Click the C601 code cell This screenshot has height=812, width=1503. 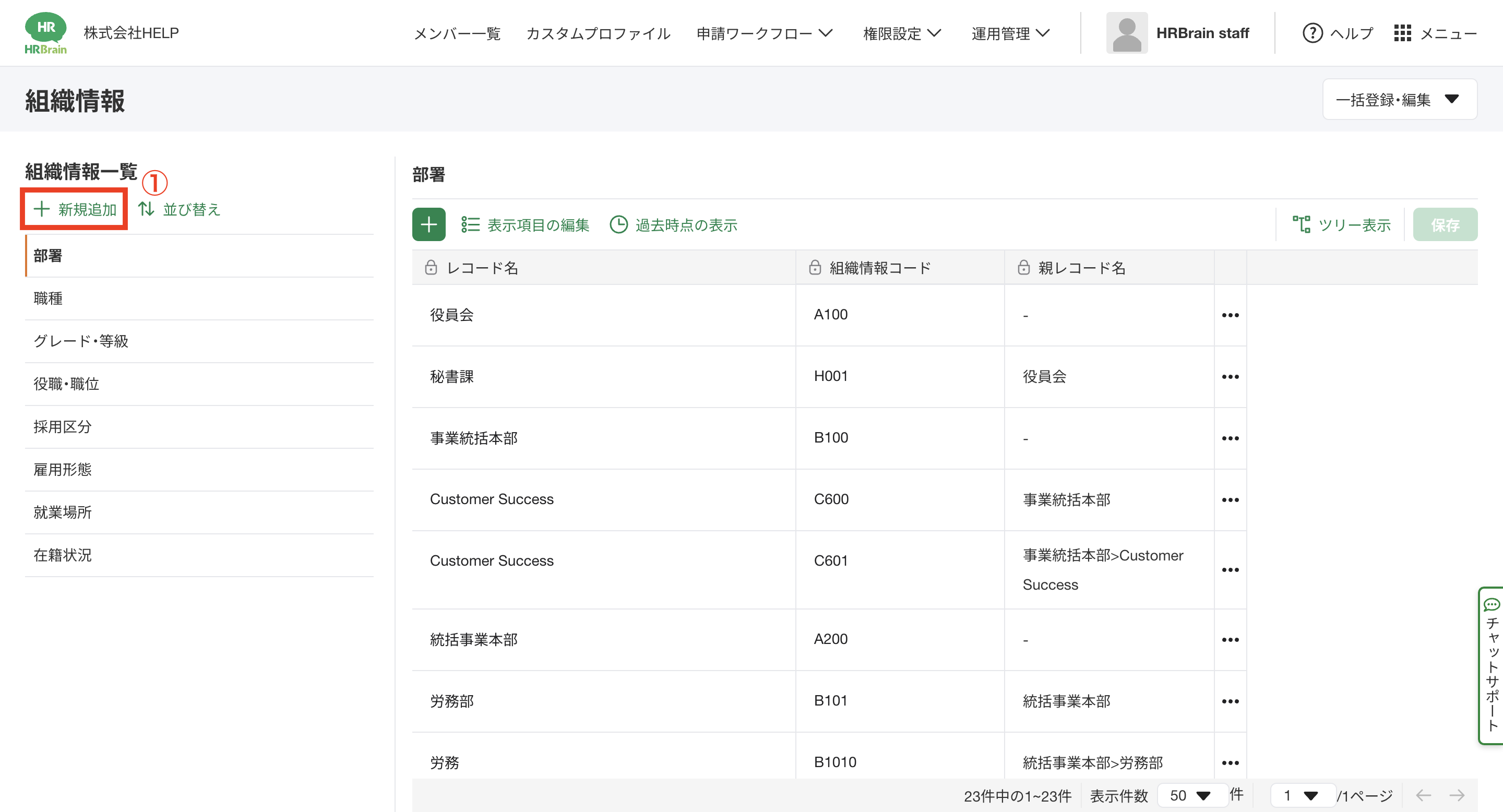click(900, 570)
